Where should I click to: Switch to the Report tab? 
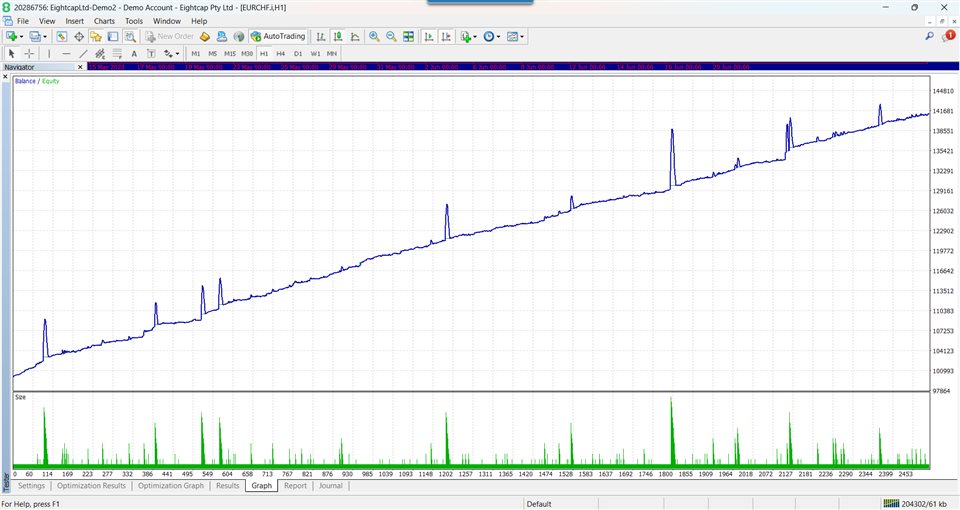(295, 486)
